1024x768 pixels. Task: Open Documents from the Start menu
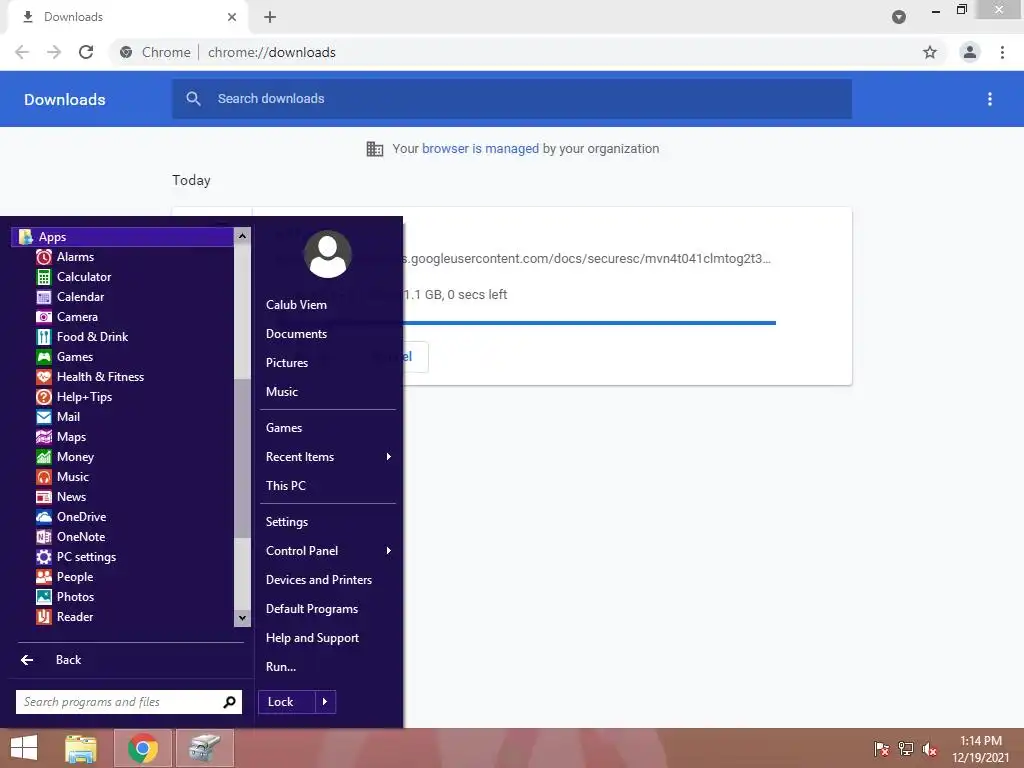(296, 334)
